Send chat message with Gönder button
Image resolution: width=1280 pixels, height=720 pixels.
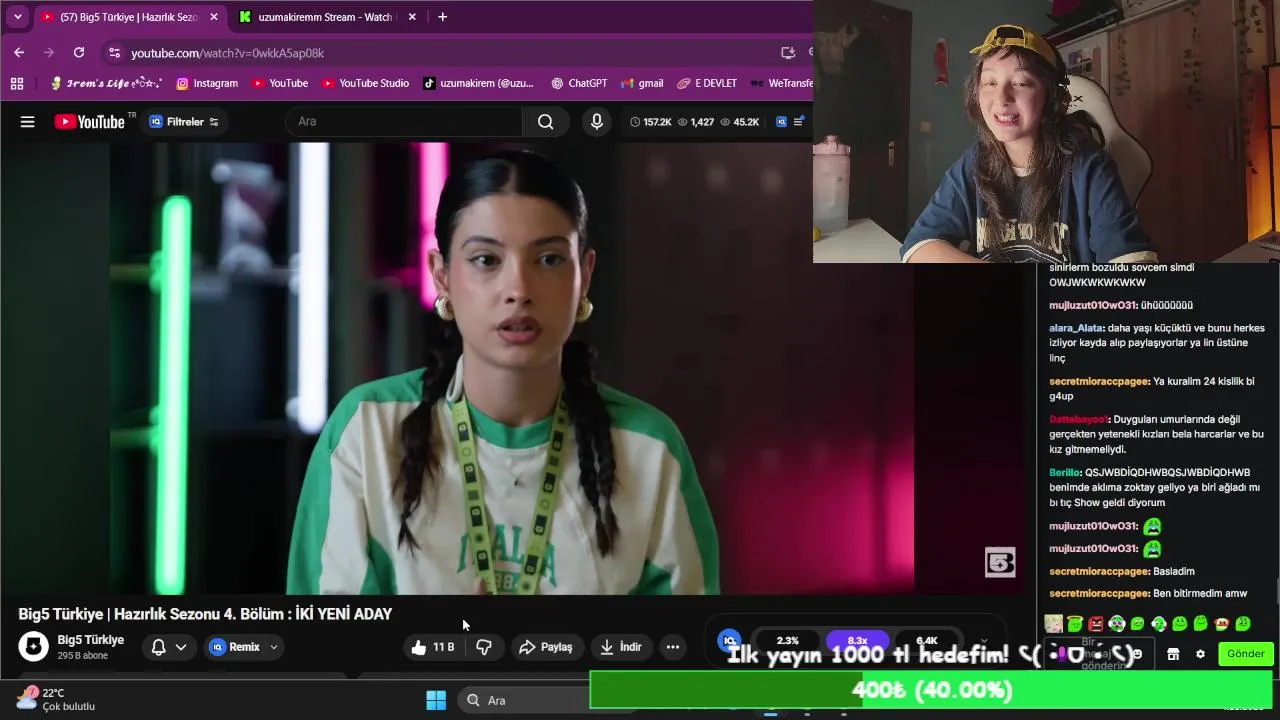pos(1246,654)
